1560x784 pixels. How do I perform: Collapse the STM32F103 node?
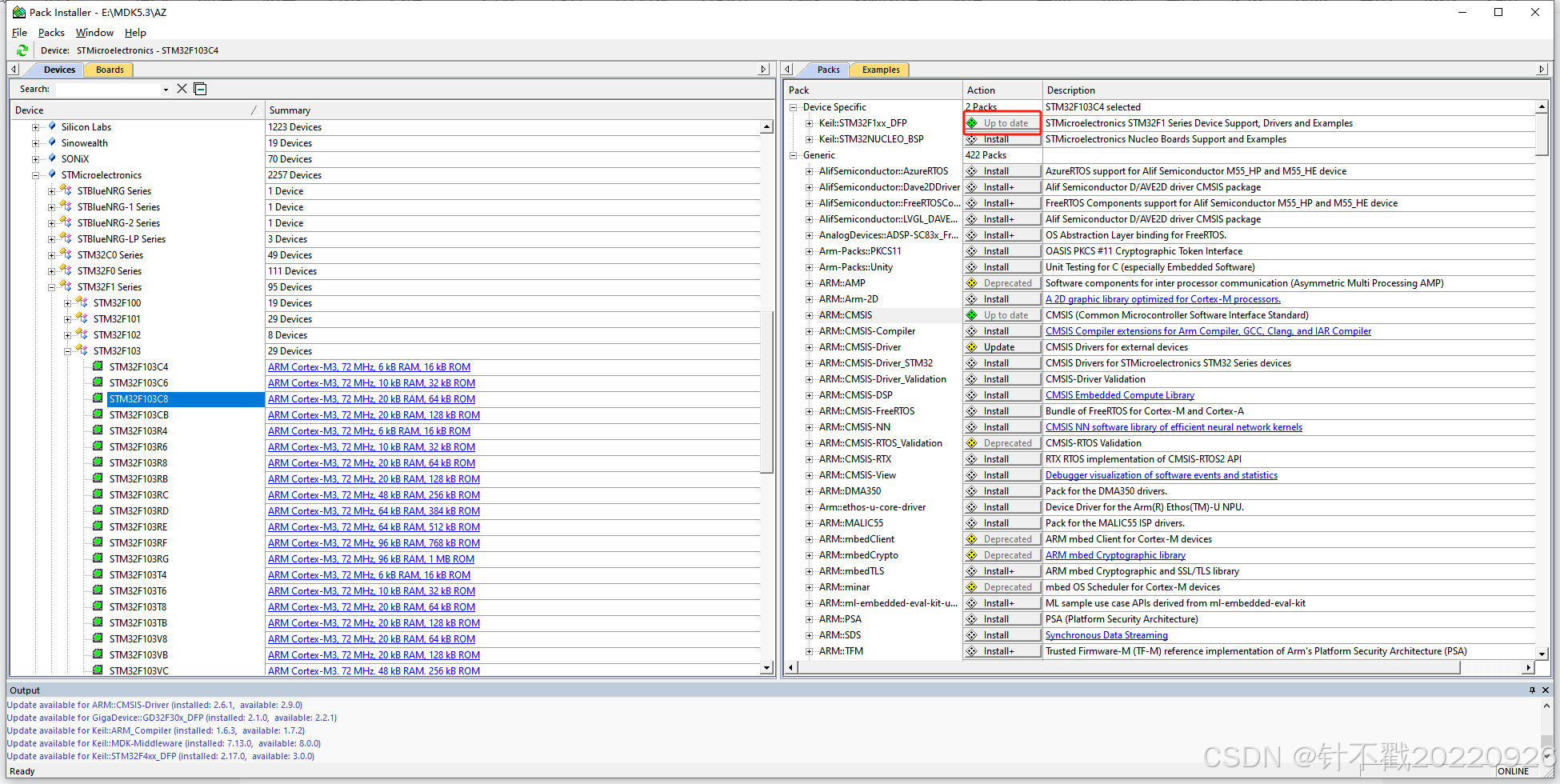(x=67, y=351)
